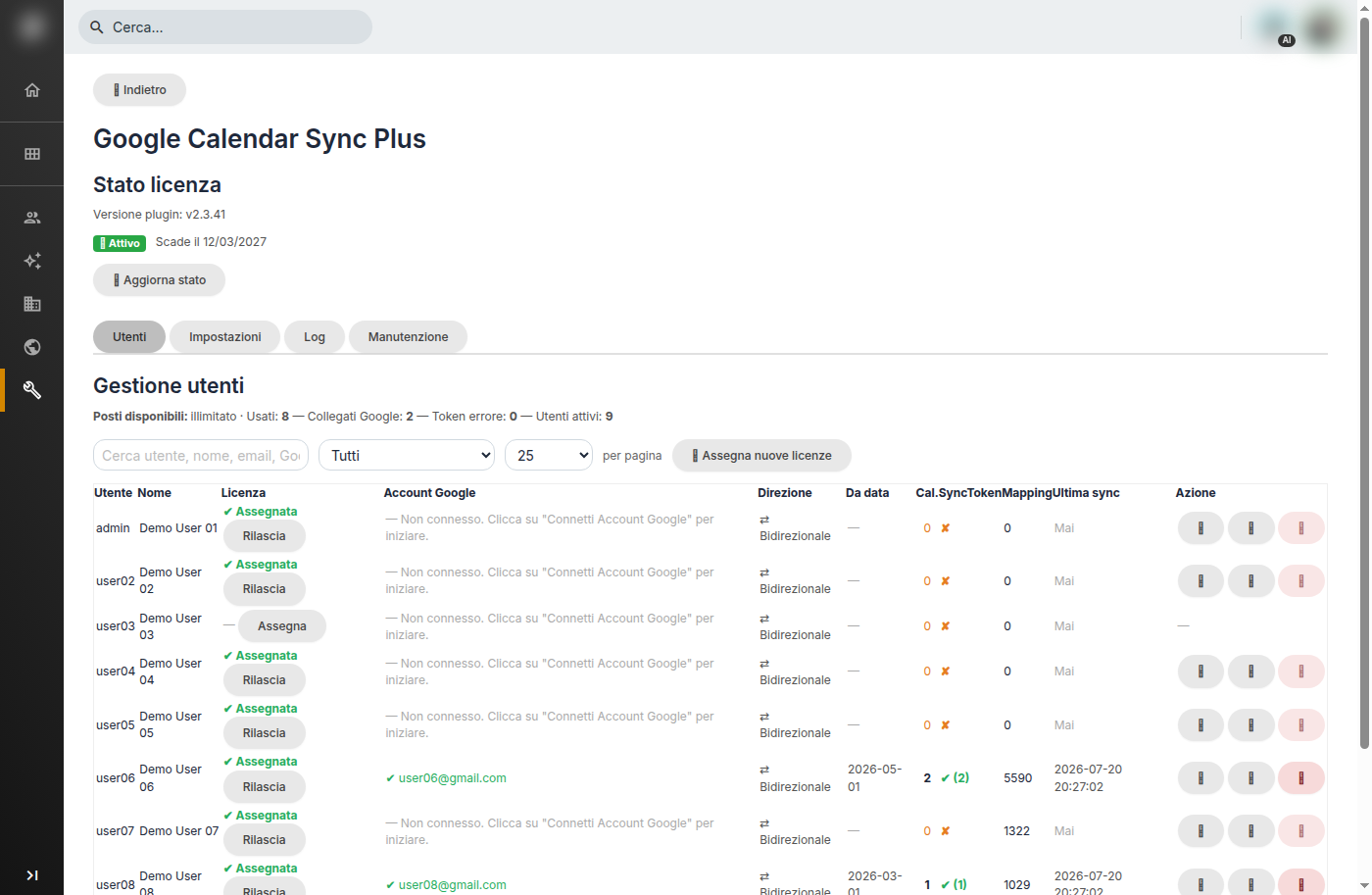1372x895 pixels.
Task: Click the Scade il 12/03/2027 text
Action: point(211,242)
